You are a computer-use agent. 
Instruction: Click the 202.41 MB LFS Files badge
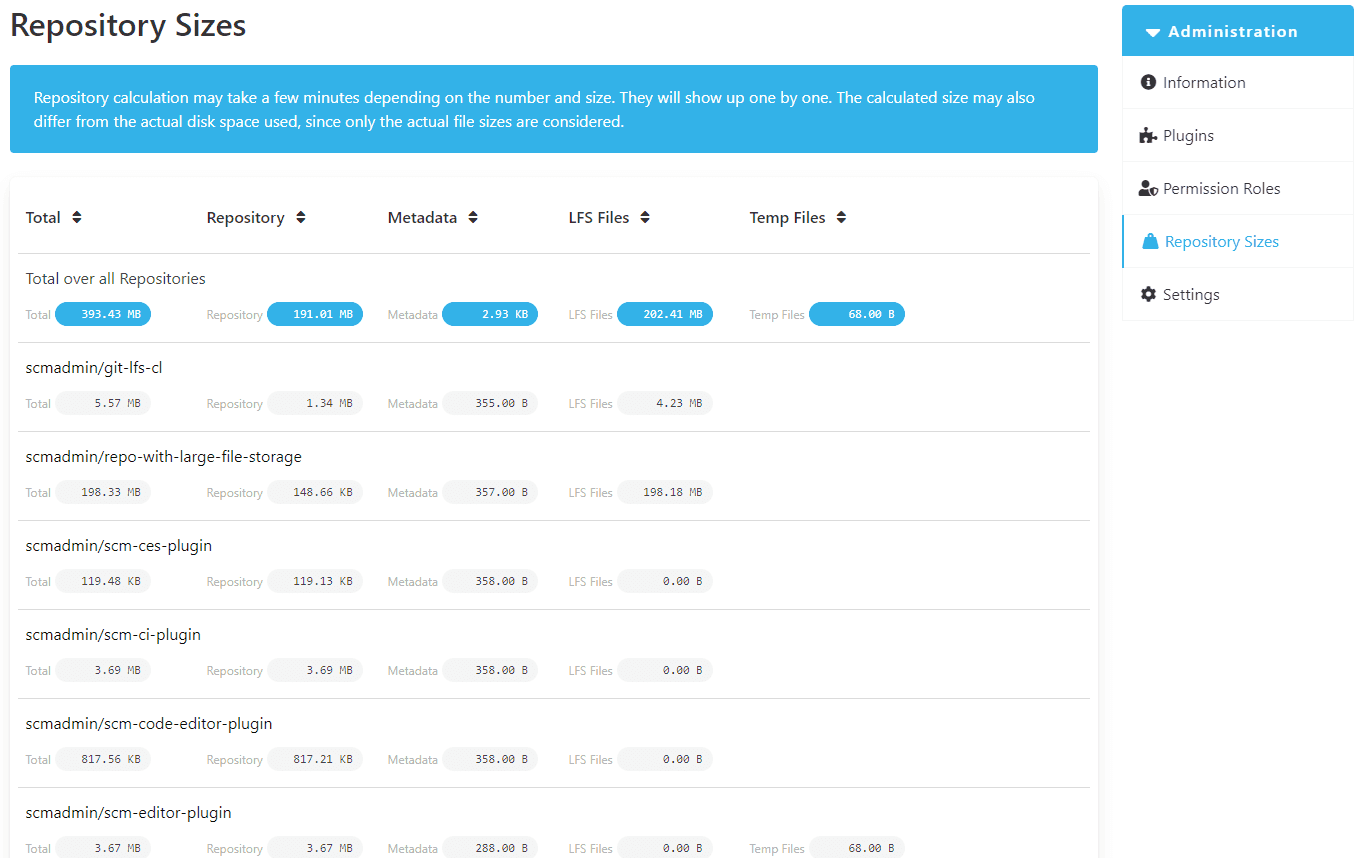(664, 314)
